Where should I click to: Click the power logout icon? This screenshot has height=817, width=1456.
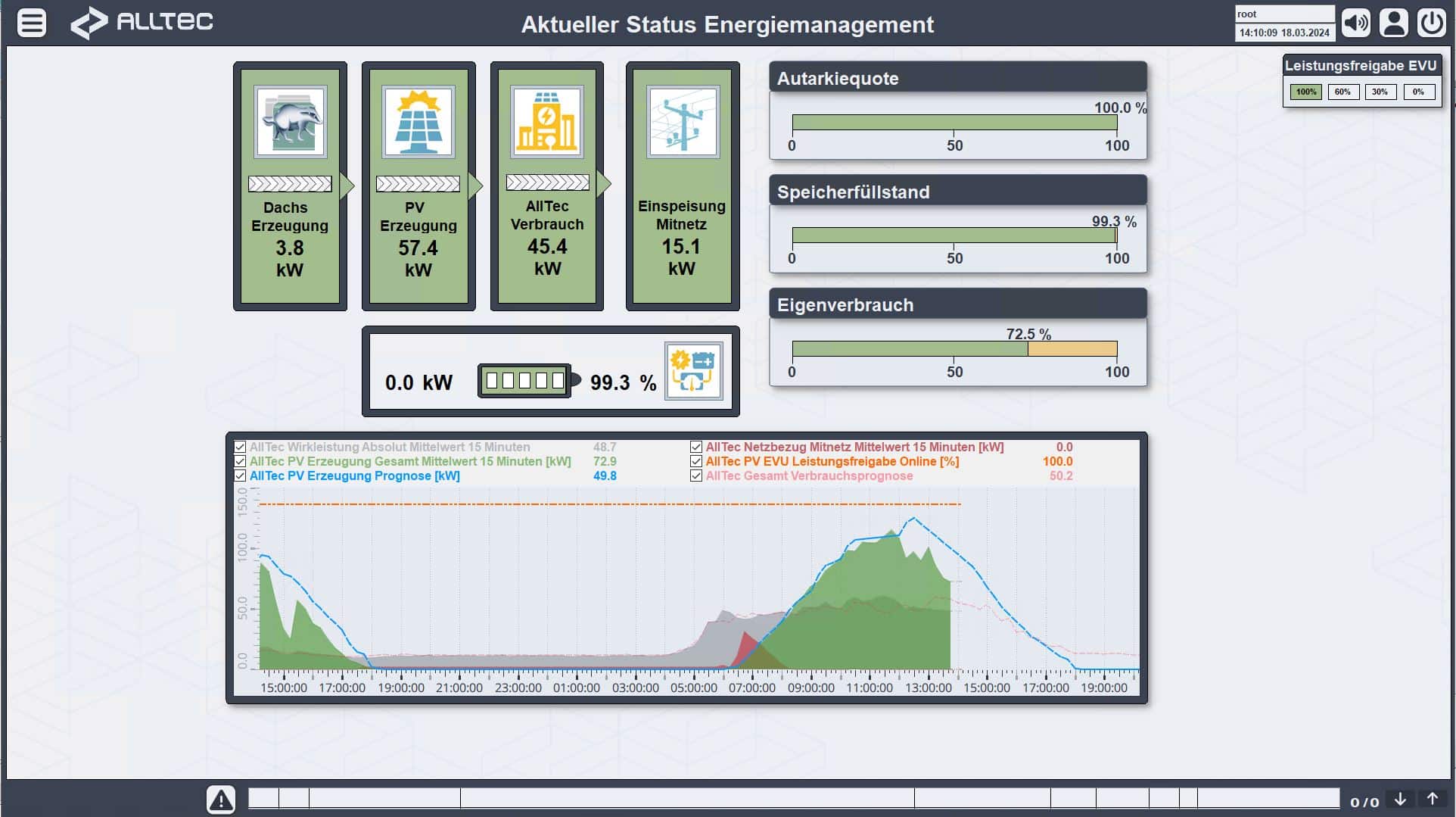[x=1431, y=23]
